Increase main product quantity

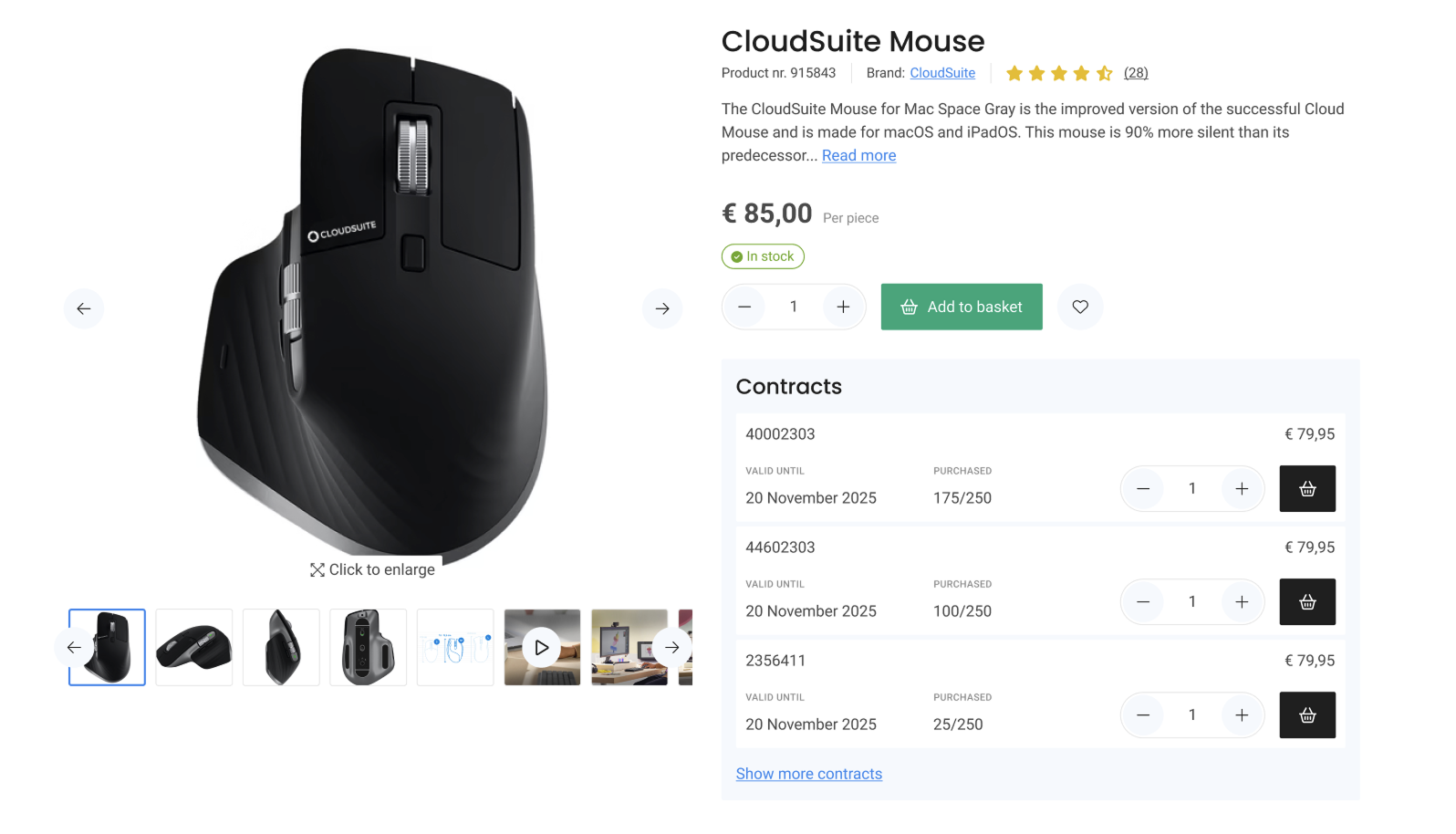pos(843,307)
